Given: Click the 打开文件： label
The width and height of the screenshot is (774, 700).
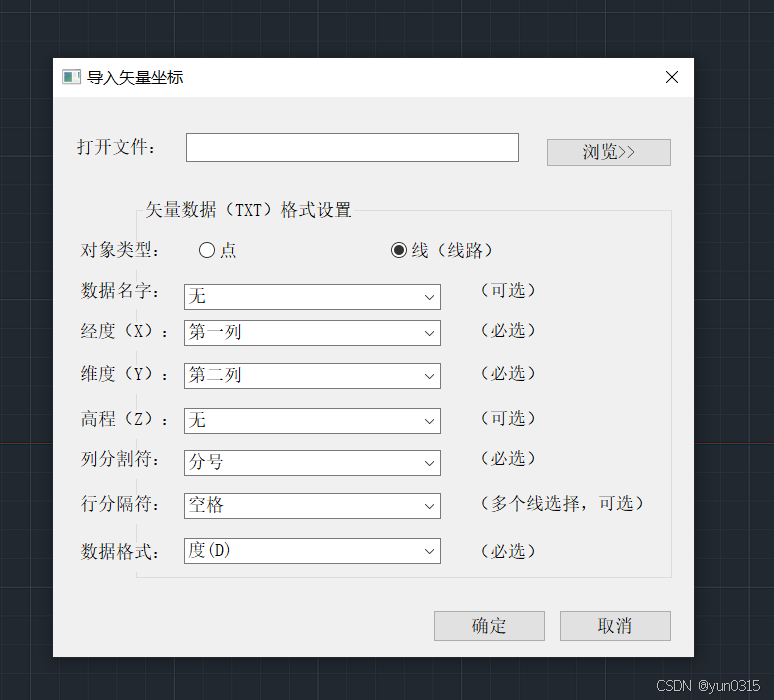Looking at the screenshot, I should [x=116, y=147].
